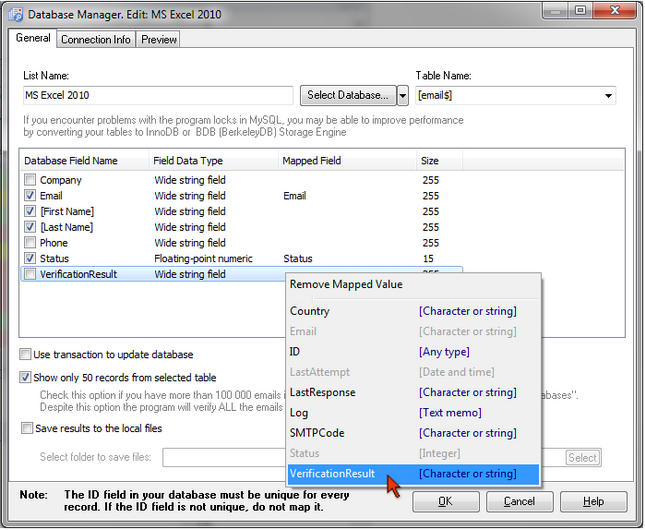Close the Database Manager window
The height and width of the screenshot is (530, 645).
[x=615, y=10]
